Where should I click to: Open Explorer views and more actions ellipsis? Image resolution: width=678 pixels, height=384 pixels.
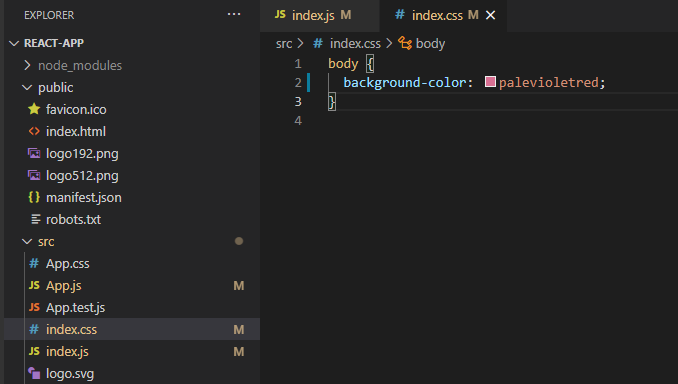click(234, 14)
